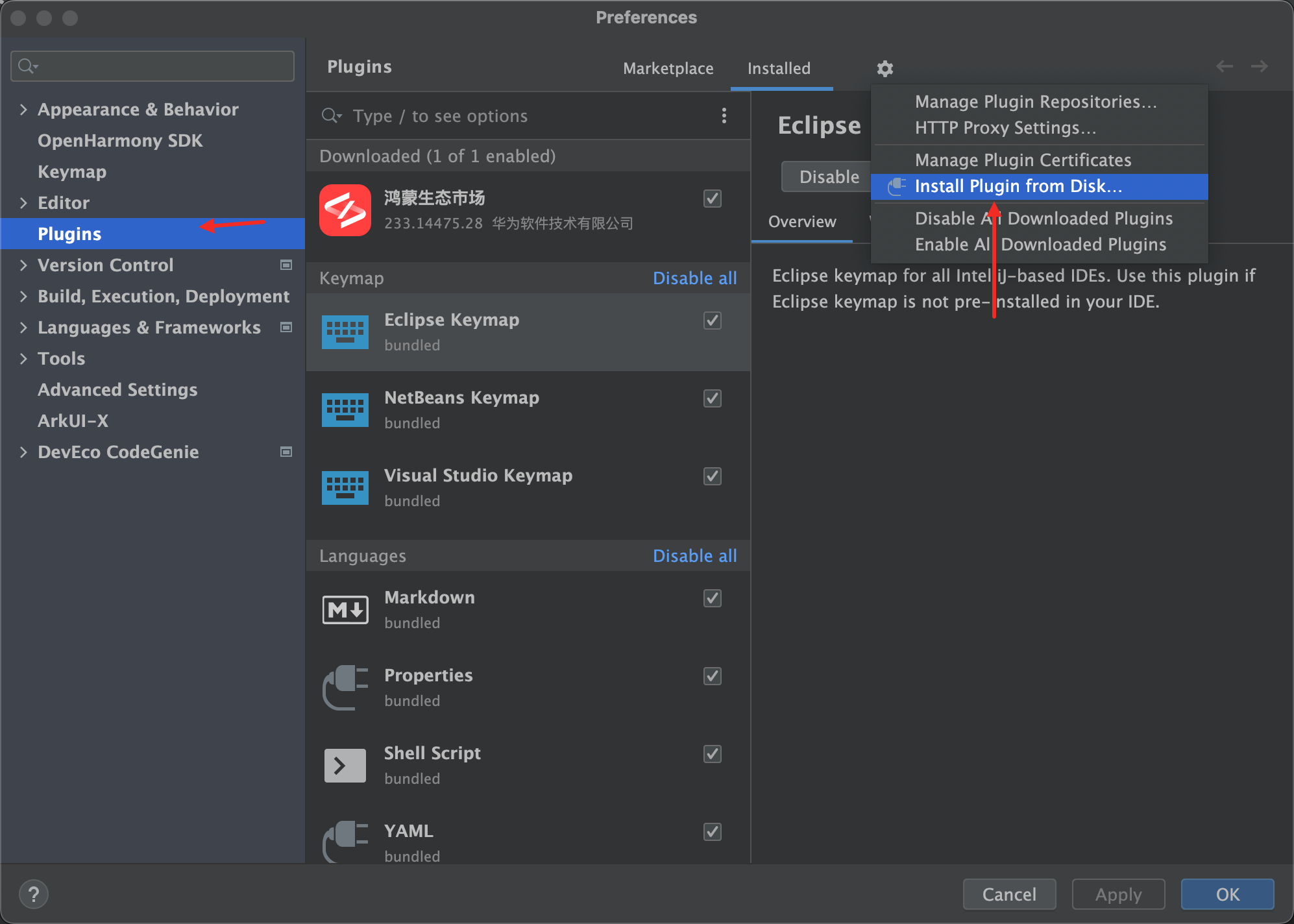This screenshot has height=924, width=1294.
Task: Click Disable all link for Keymap group
Action: 694,278
